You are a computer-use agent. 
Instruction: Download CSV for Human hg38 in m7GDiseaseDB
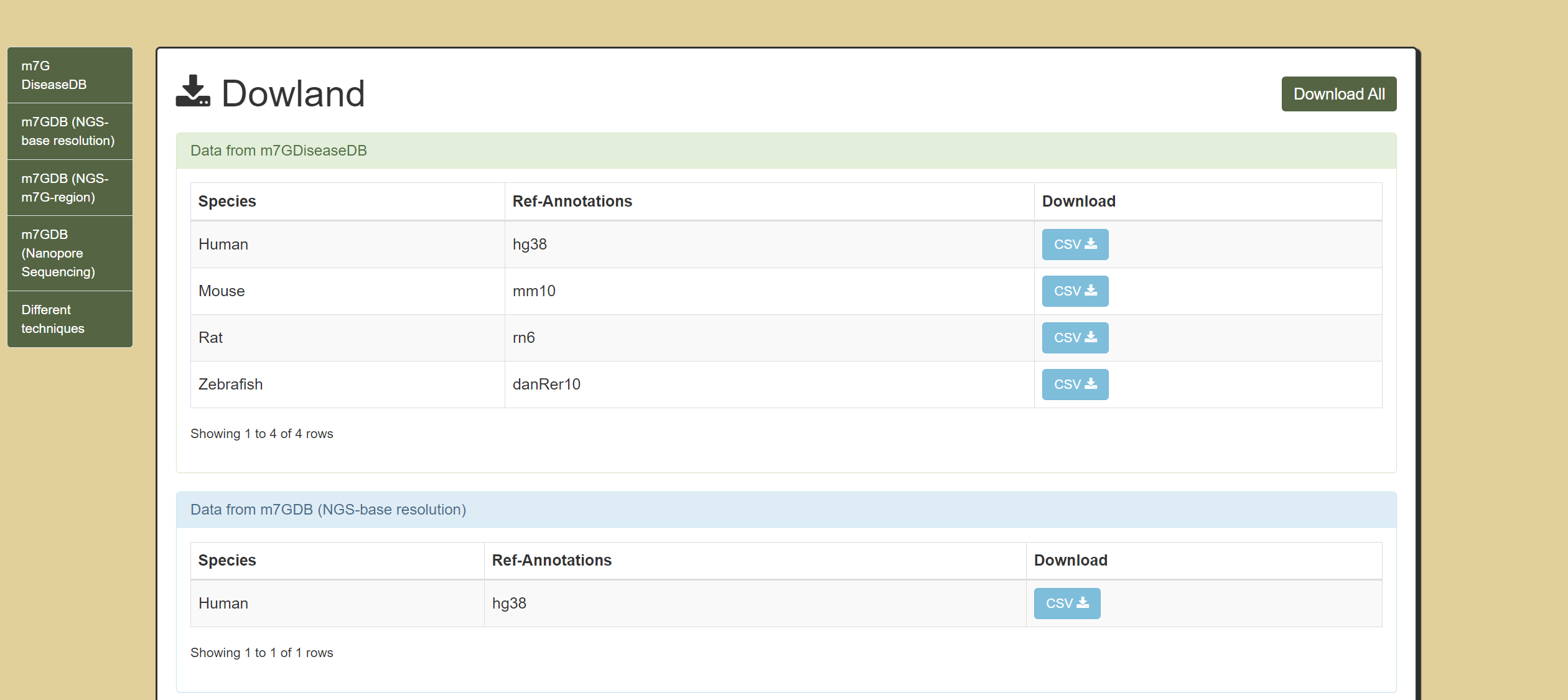1075,245
